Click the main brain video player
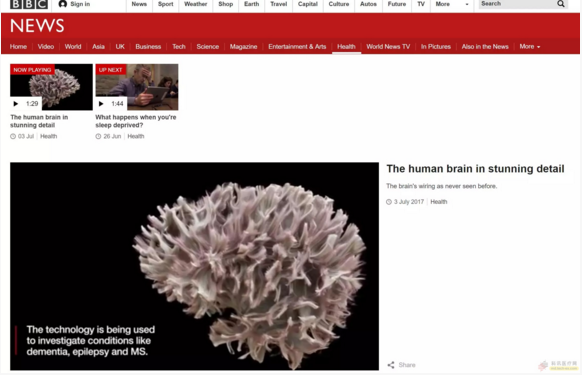 pos(194,266)
